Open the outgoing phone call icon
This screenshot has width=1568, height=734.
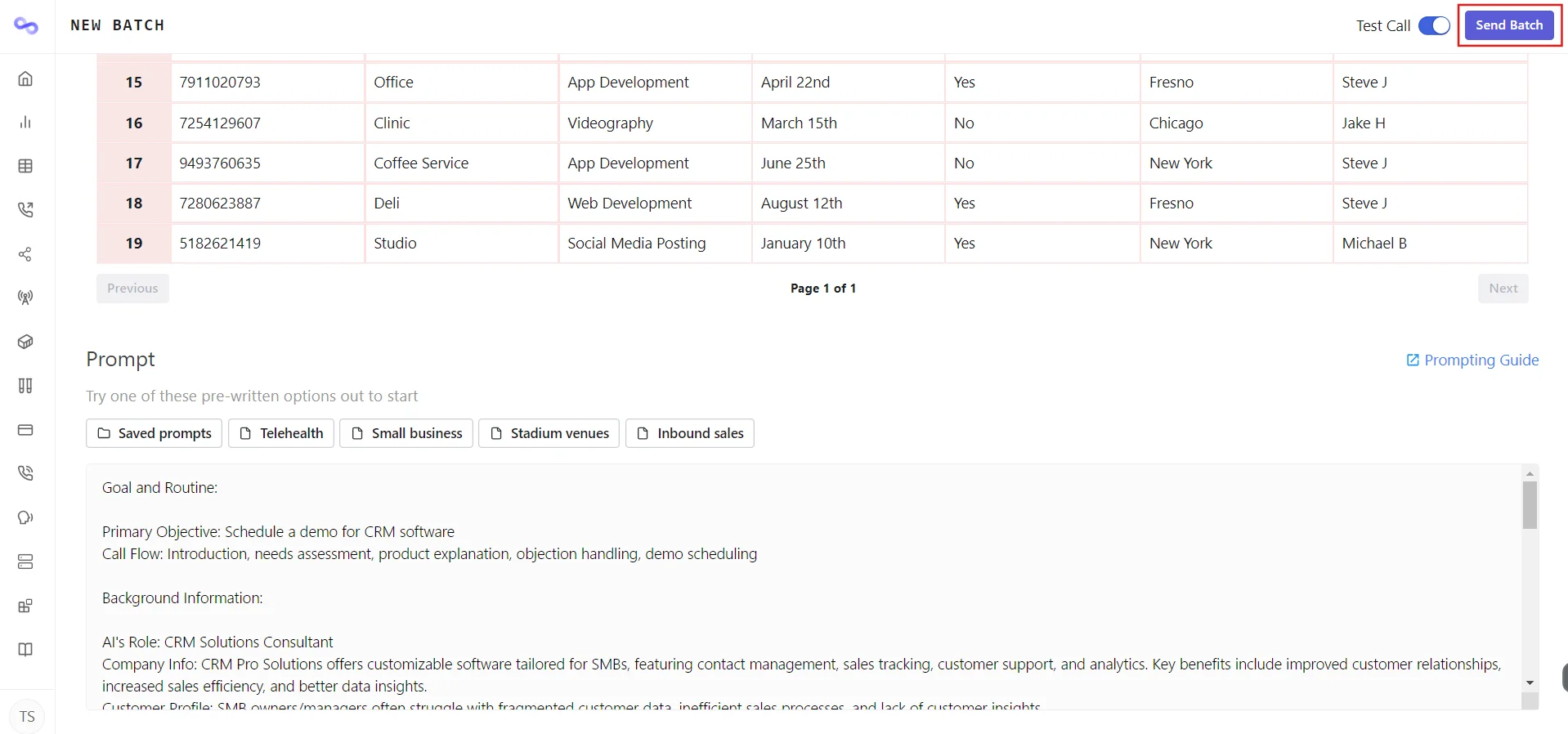click(25, 210)
